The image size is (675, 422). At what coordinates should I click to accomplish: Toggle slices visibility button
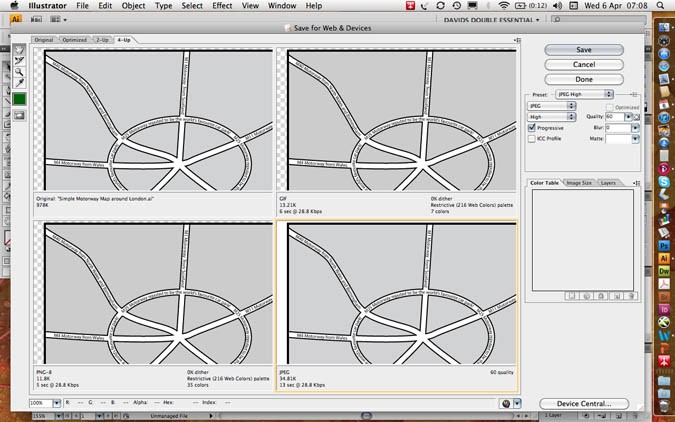pos(19,114)
